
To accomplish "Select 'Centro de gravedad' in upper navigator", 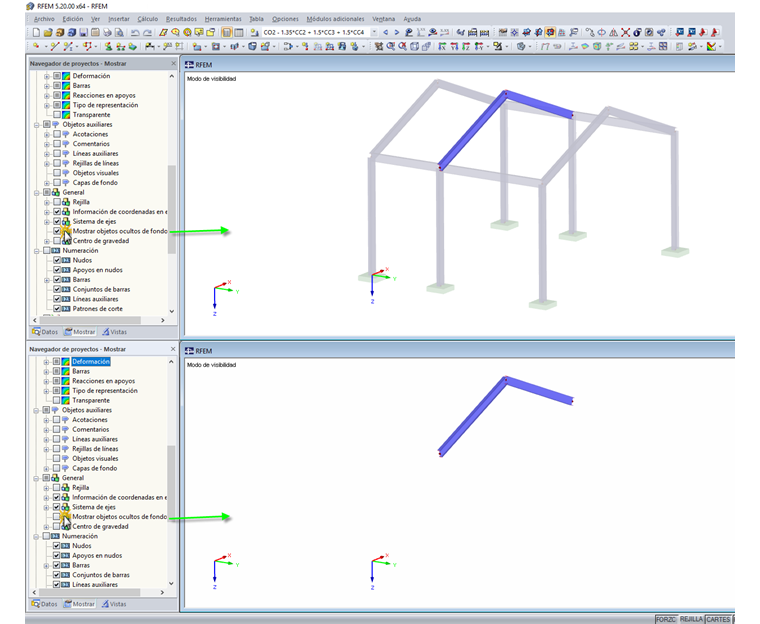I will 101,241.
